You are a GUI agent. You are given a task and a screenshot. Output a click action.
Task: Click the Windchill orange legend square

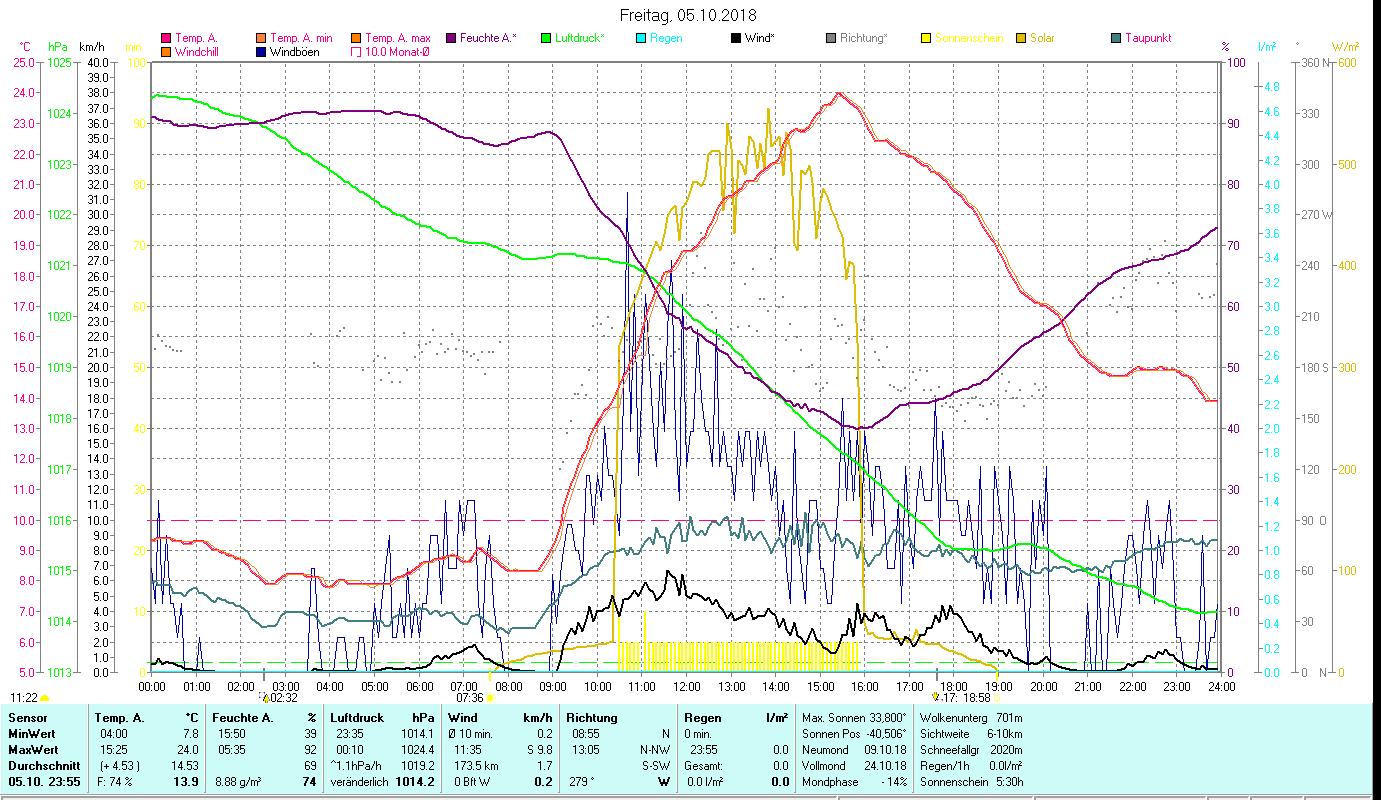167,52
